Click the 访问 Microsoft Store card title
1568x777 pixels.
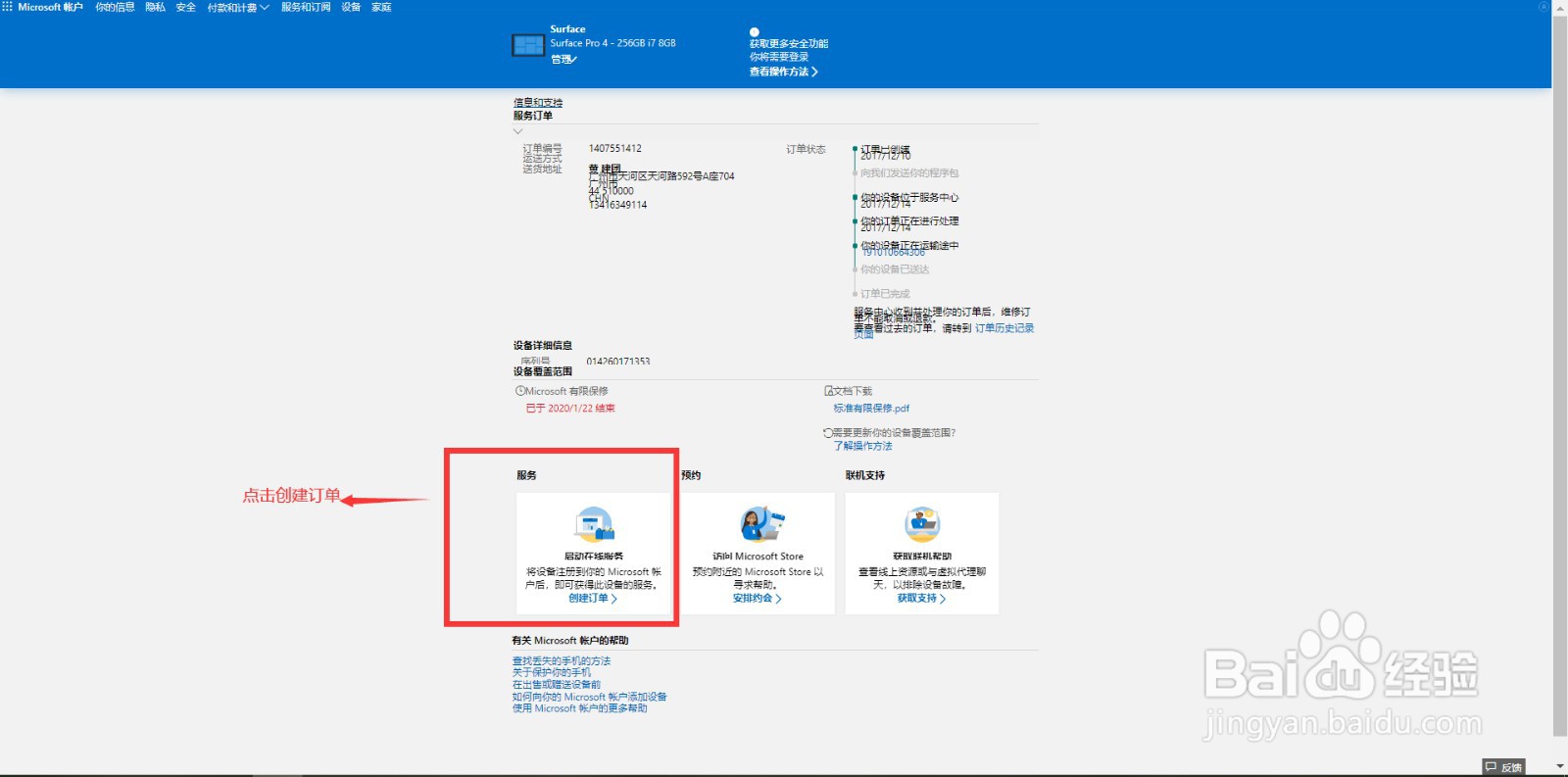click(758, 557)
